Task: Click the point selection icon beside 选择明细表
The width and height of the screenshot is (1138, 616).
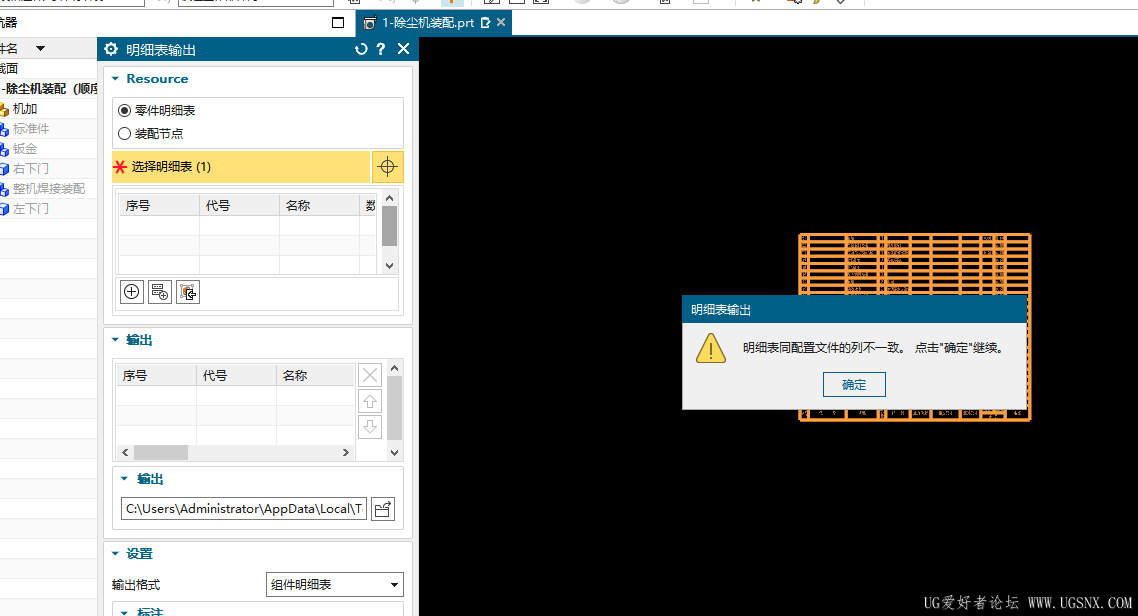Action: (x=387, y=166)
